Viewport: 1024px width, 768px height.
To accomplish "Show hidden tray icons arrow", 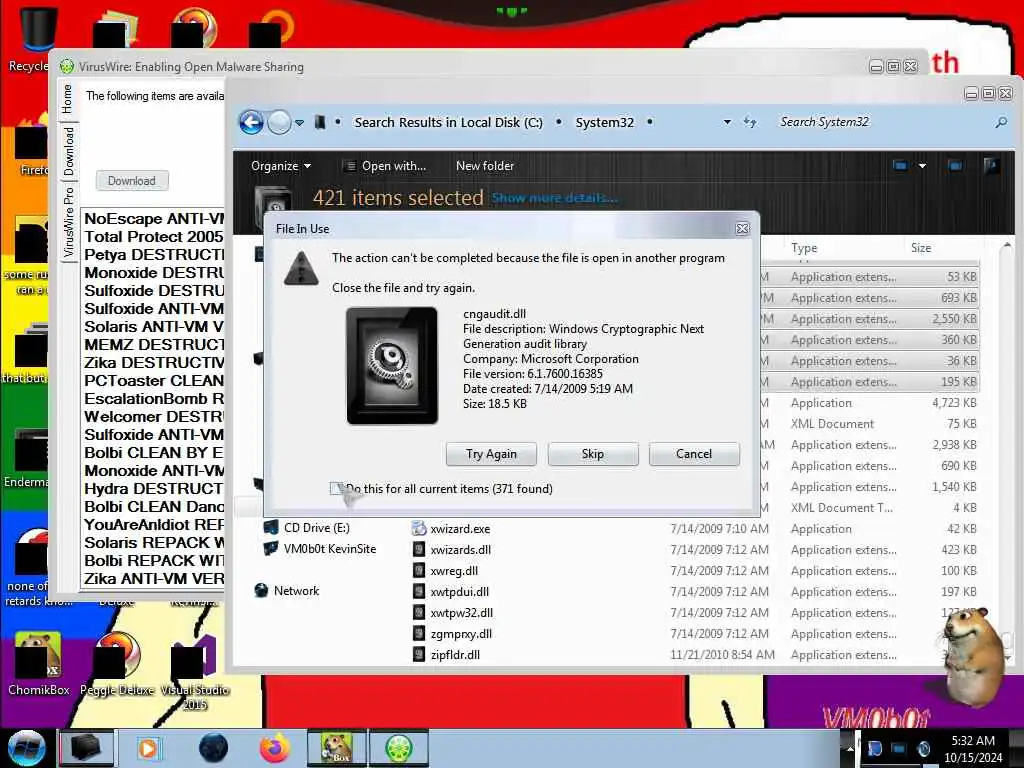I will pos(850,748).
